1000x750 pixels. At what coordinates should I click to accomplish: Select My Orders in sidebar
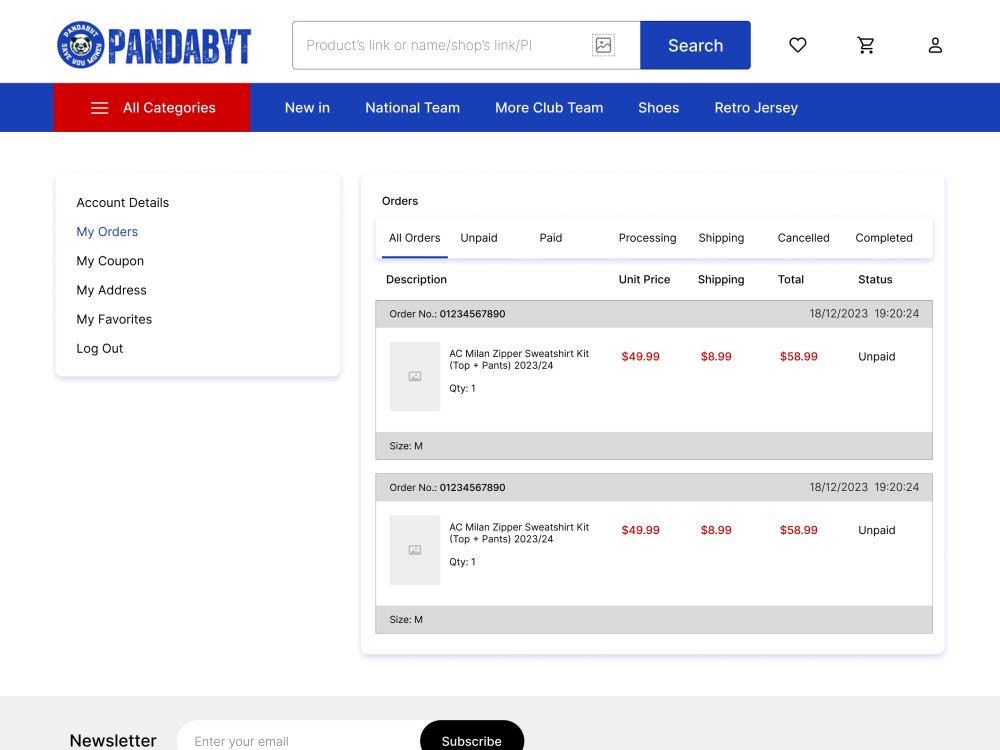click(x=107, y=232)
